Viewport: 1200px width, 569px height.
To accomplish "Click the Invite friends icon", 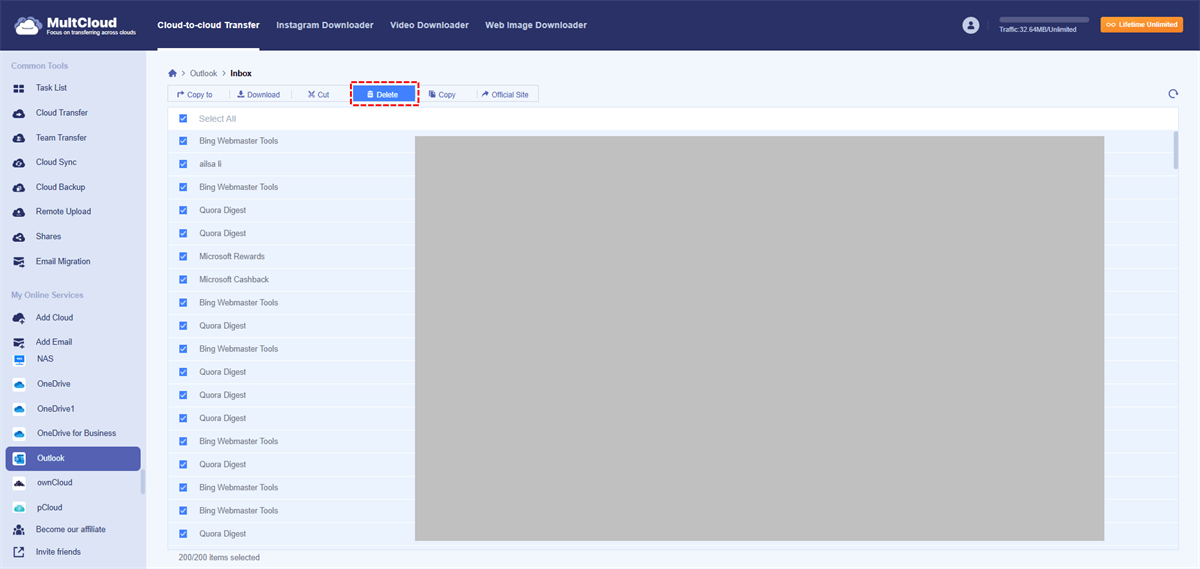I will [19, 552].
